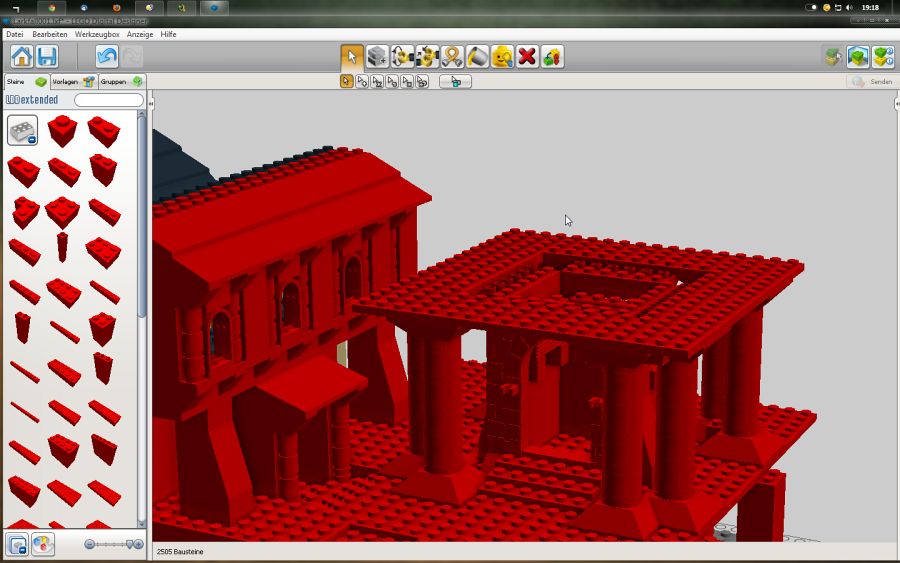Image resolution: width=900 pixels, height=563 pixels.
Task: Select the Hide bricks minifig head tool
Action: click(x=502, y=57)
